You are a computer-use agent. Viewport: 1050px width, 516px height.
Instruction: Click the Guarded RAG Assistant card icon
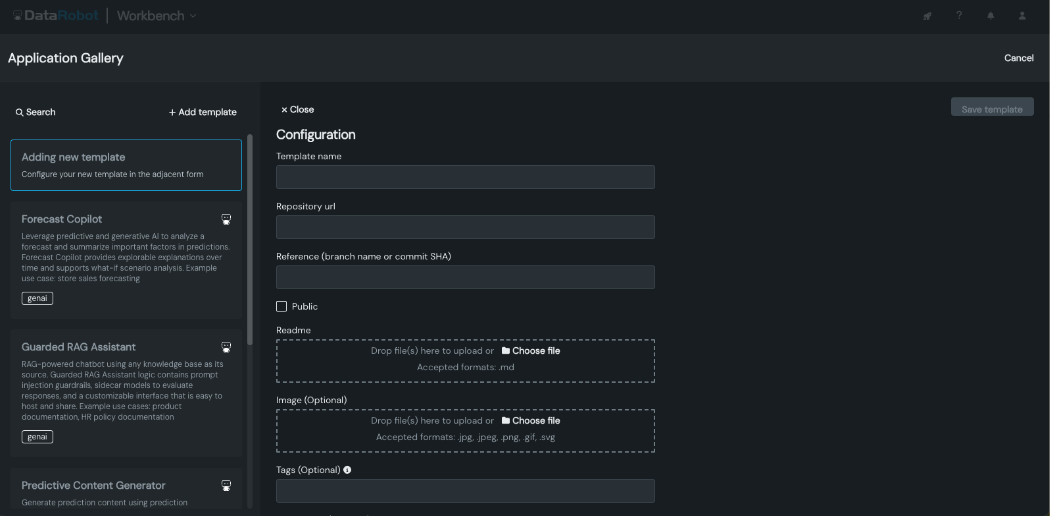(227, 347)
